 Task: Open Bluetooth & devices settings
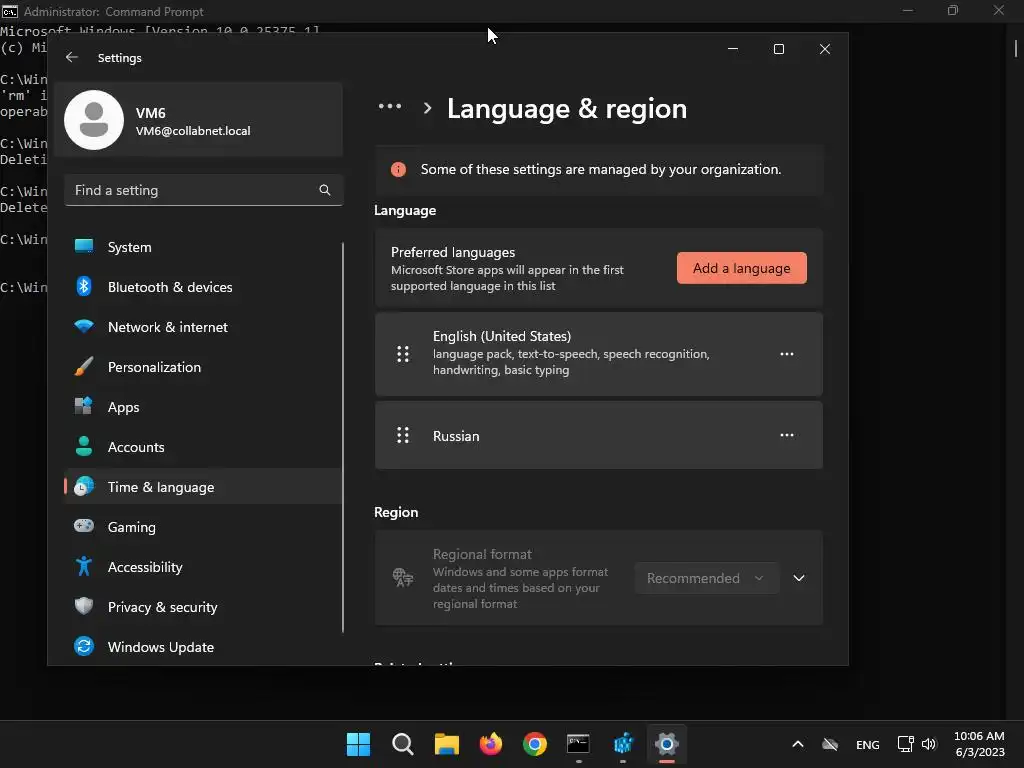[203, 287]
